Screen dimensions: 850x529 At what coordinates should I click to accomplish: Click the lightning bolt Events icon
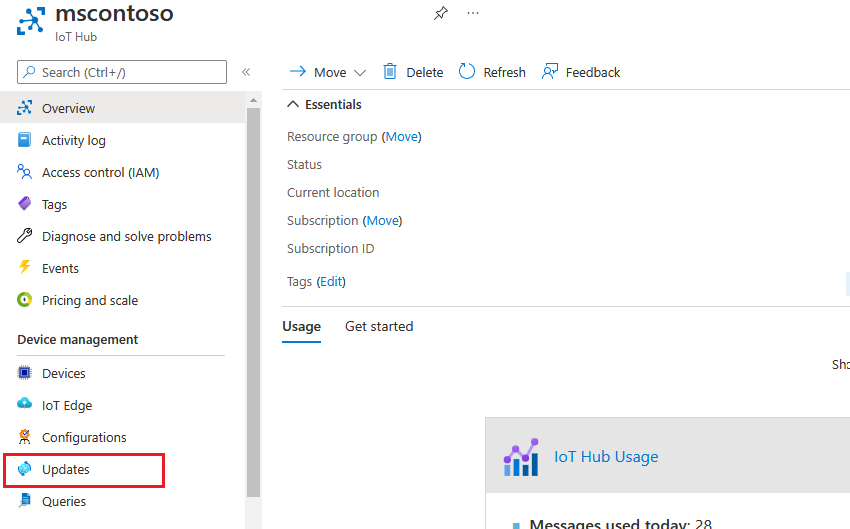click(24, 268)
